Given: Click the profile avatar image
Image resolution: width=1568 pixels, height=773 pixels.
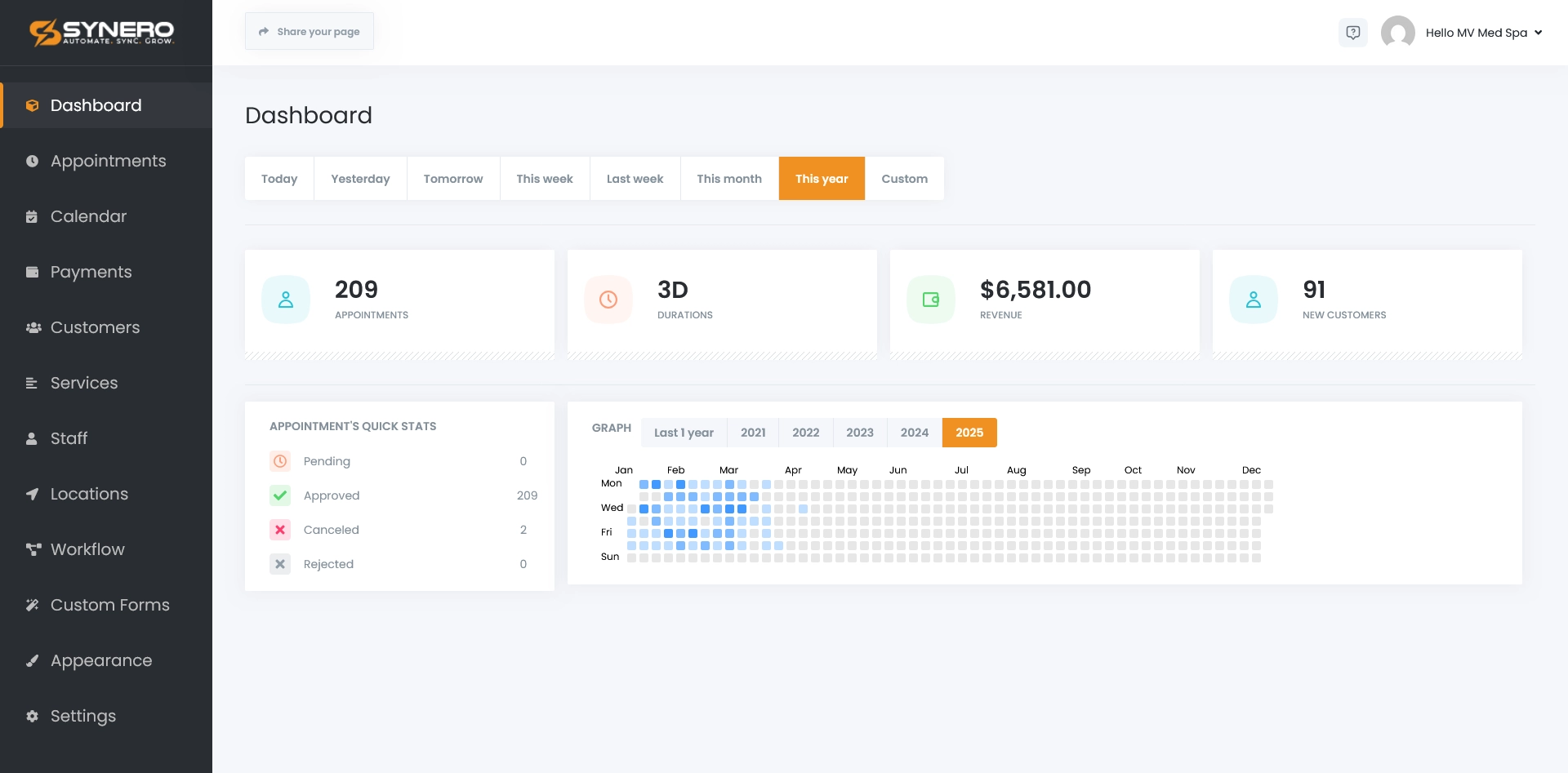Looking at the screenshot, I should pos(1398,33).
